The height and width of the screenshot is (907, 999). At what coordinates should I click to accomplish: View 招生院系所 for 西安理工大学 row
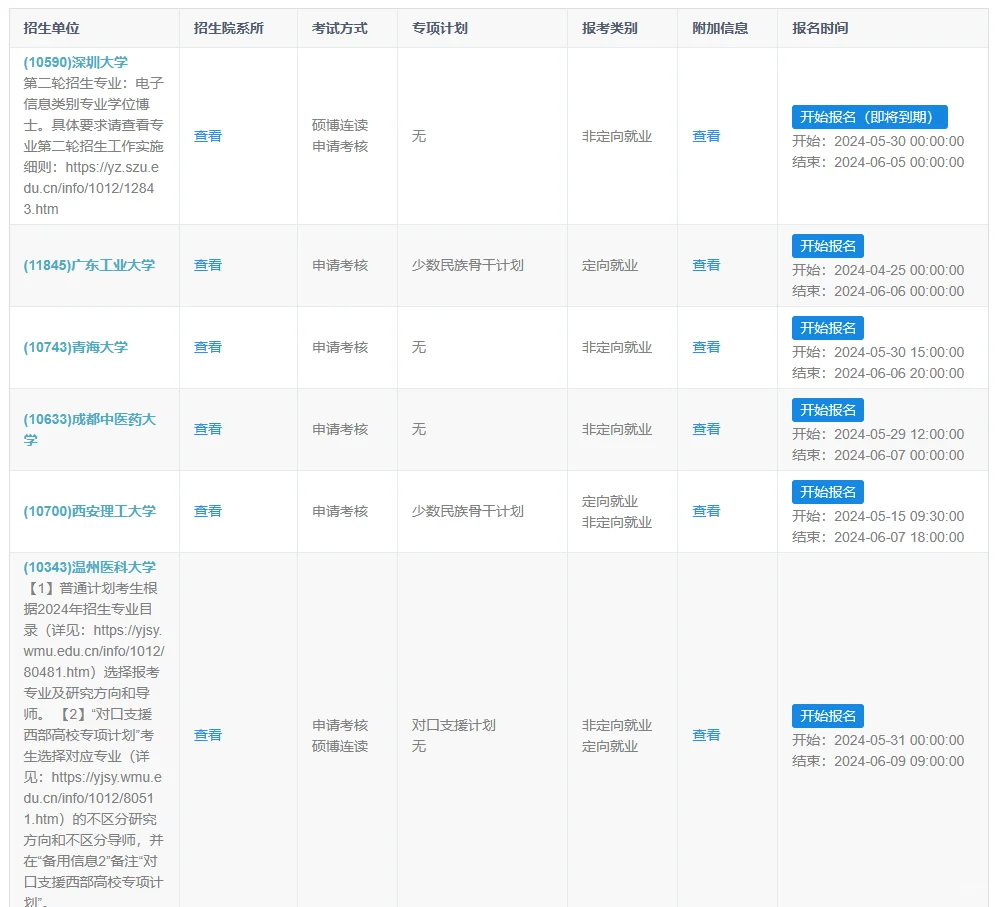click(208, 511)
